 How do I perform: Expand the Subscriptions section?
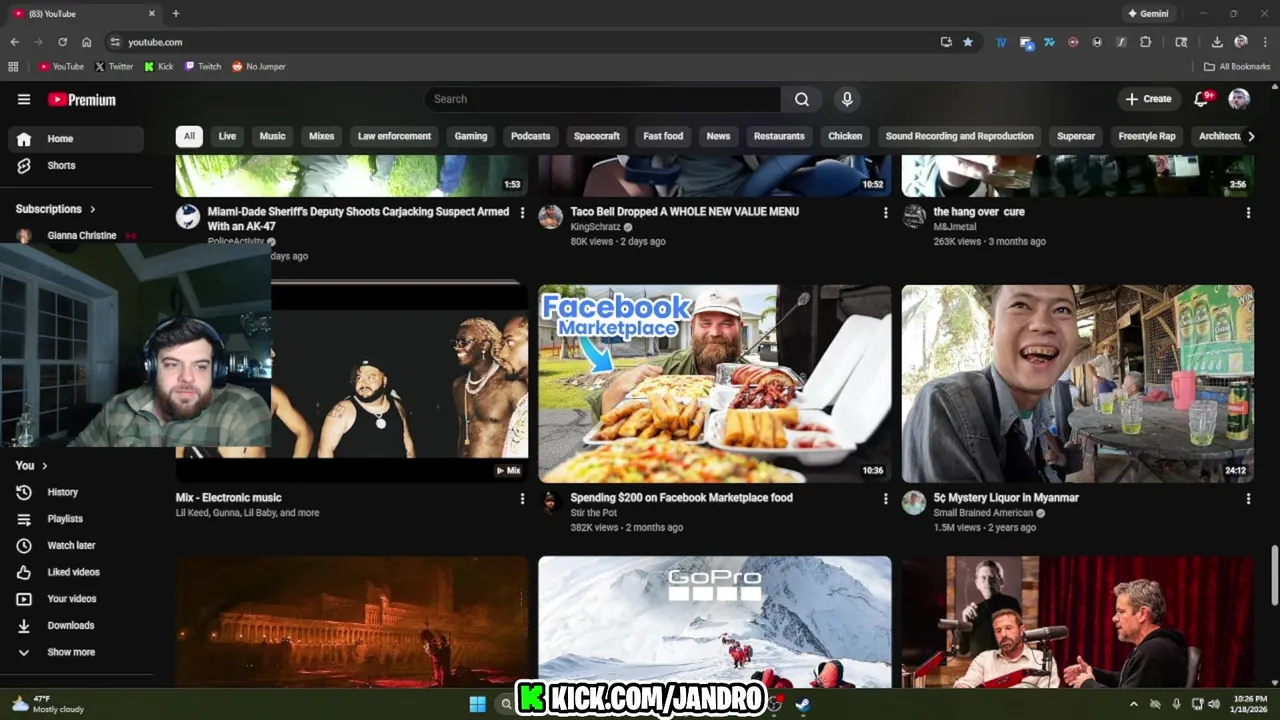point(56,209)
